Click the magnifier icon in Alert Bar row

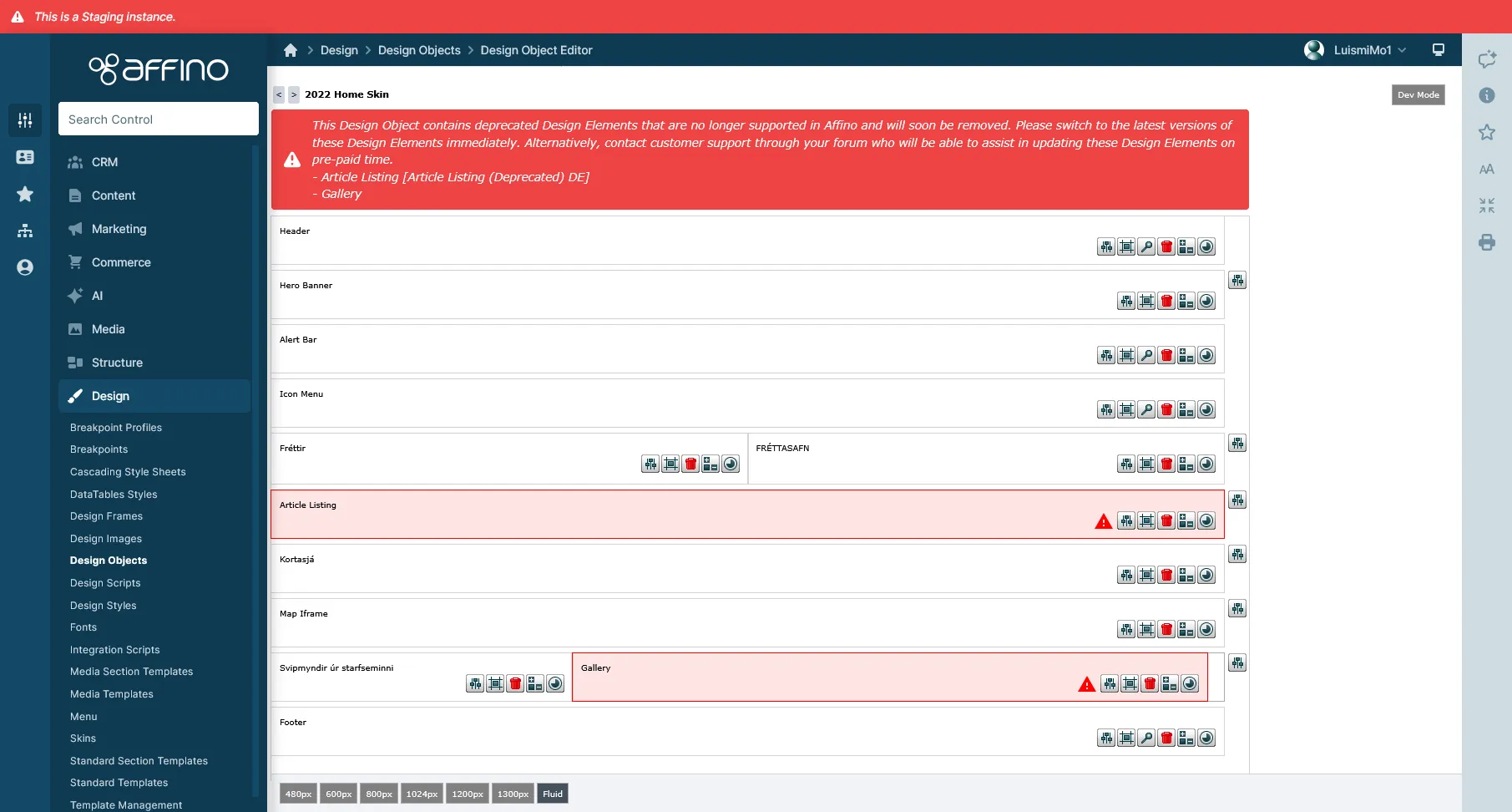pyautogui.click(x=1146, y=355)
